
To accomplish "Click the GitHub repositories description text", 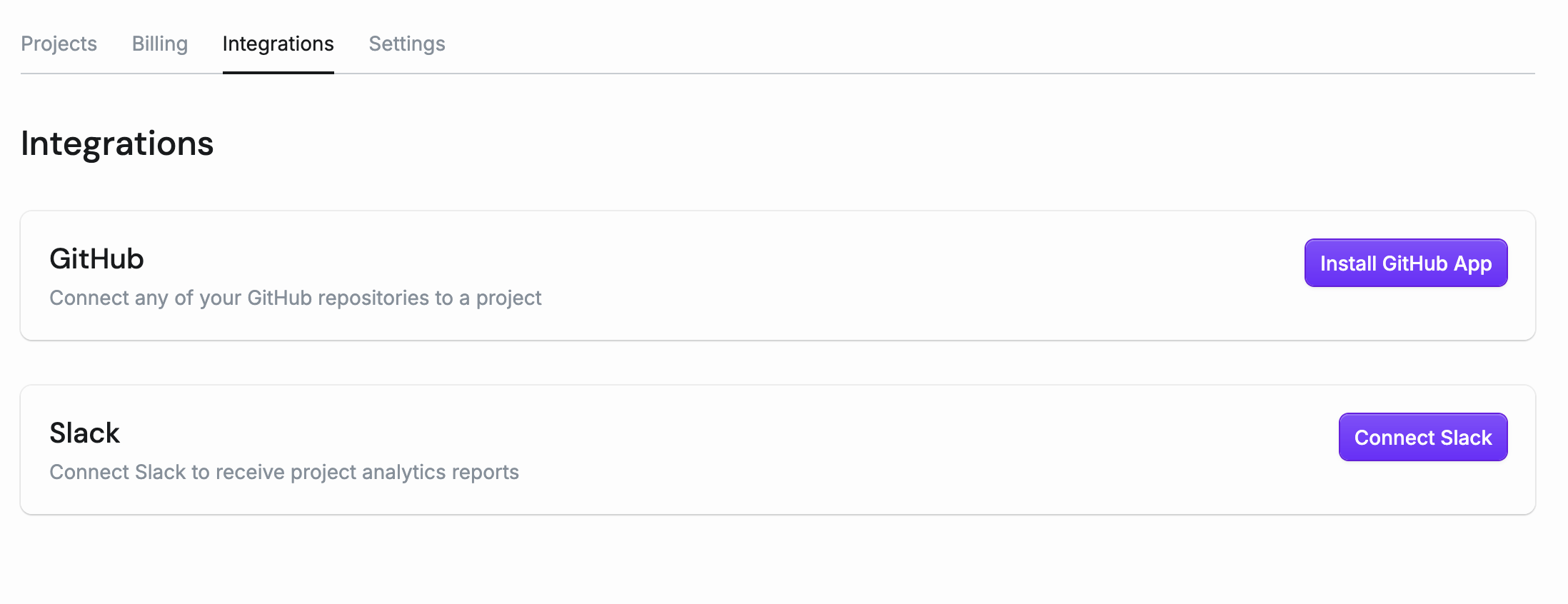I will point(295,298).
